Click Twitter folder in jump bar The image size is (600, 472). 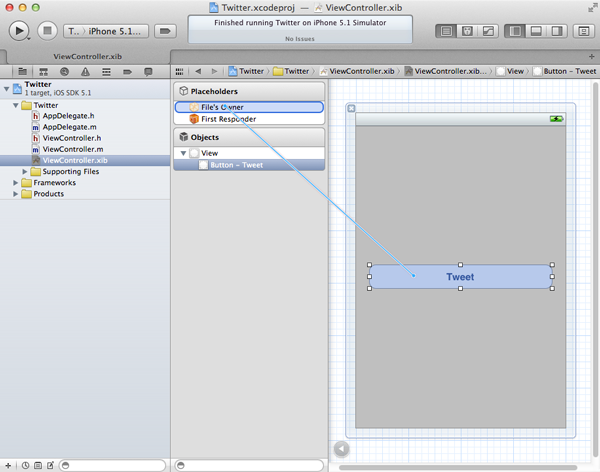[x=292, y=71]
